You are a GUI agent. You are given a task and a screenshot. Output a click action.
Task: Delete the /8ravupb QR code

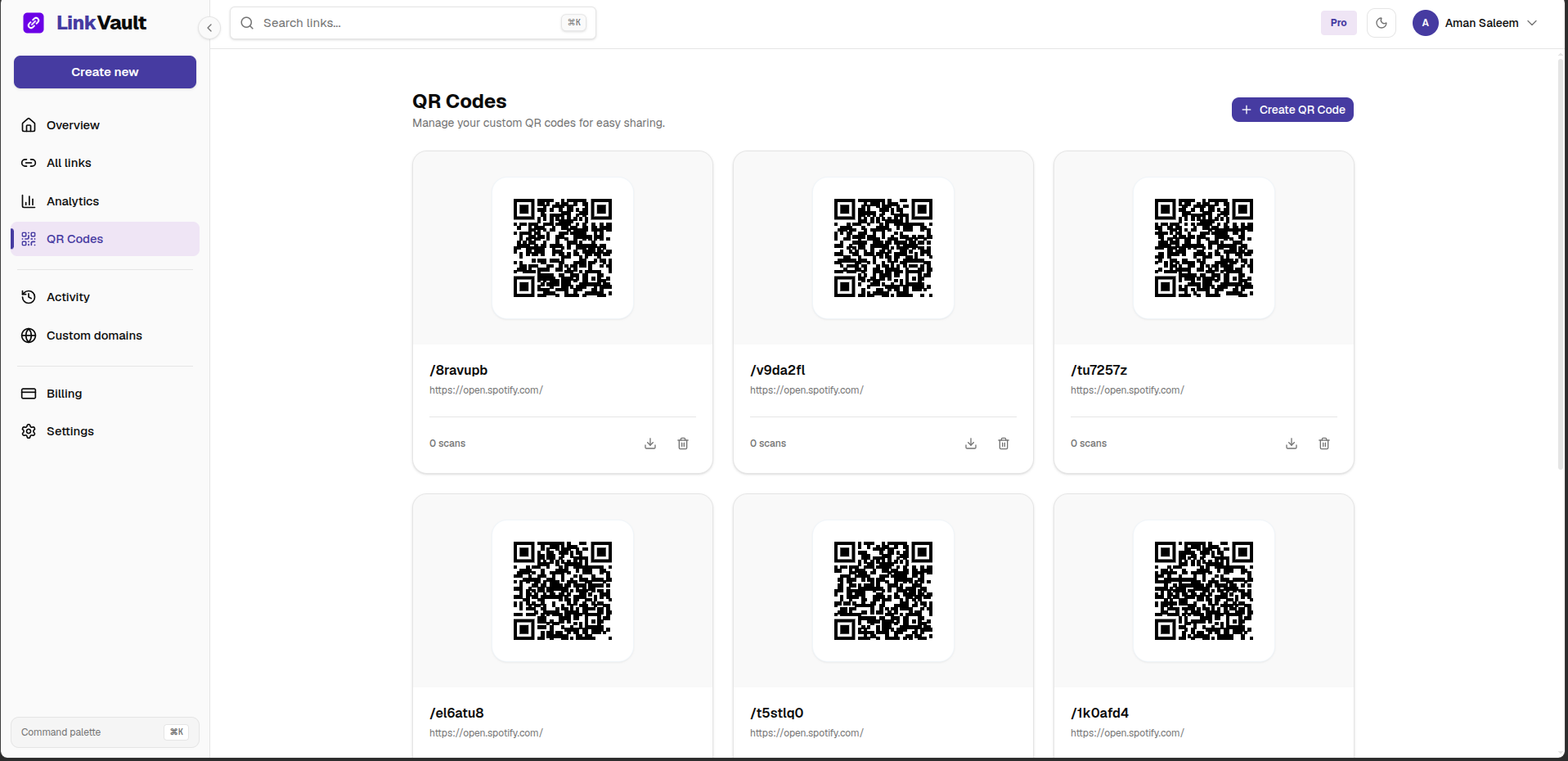(x=683, y=444)
